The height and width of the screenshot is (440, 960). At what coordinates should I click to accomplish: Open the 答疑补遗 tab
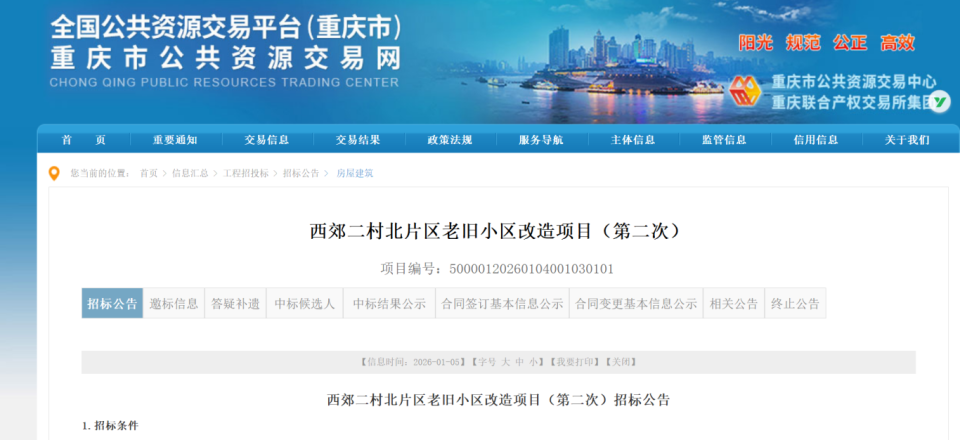tap(236, 304)
